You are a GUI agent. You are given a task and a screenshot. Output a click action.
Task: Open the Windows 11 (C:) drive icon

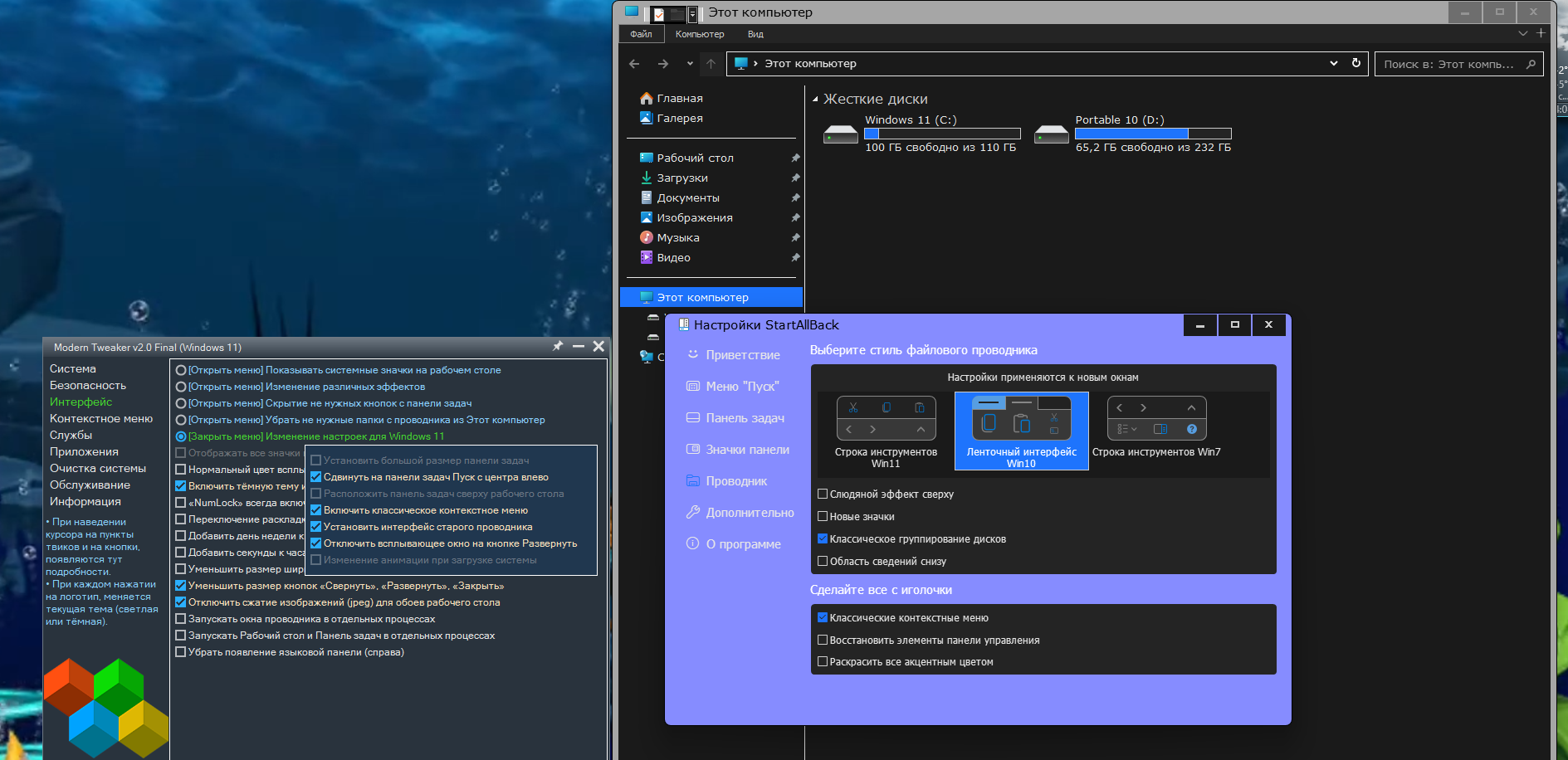coord(840,134)
